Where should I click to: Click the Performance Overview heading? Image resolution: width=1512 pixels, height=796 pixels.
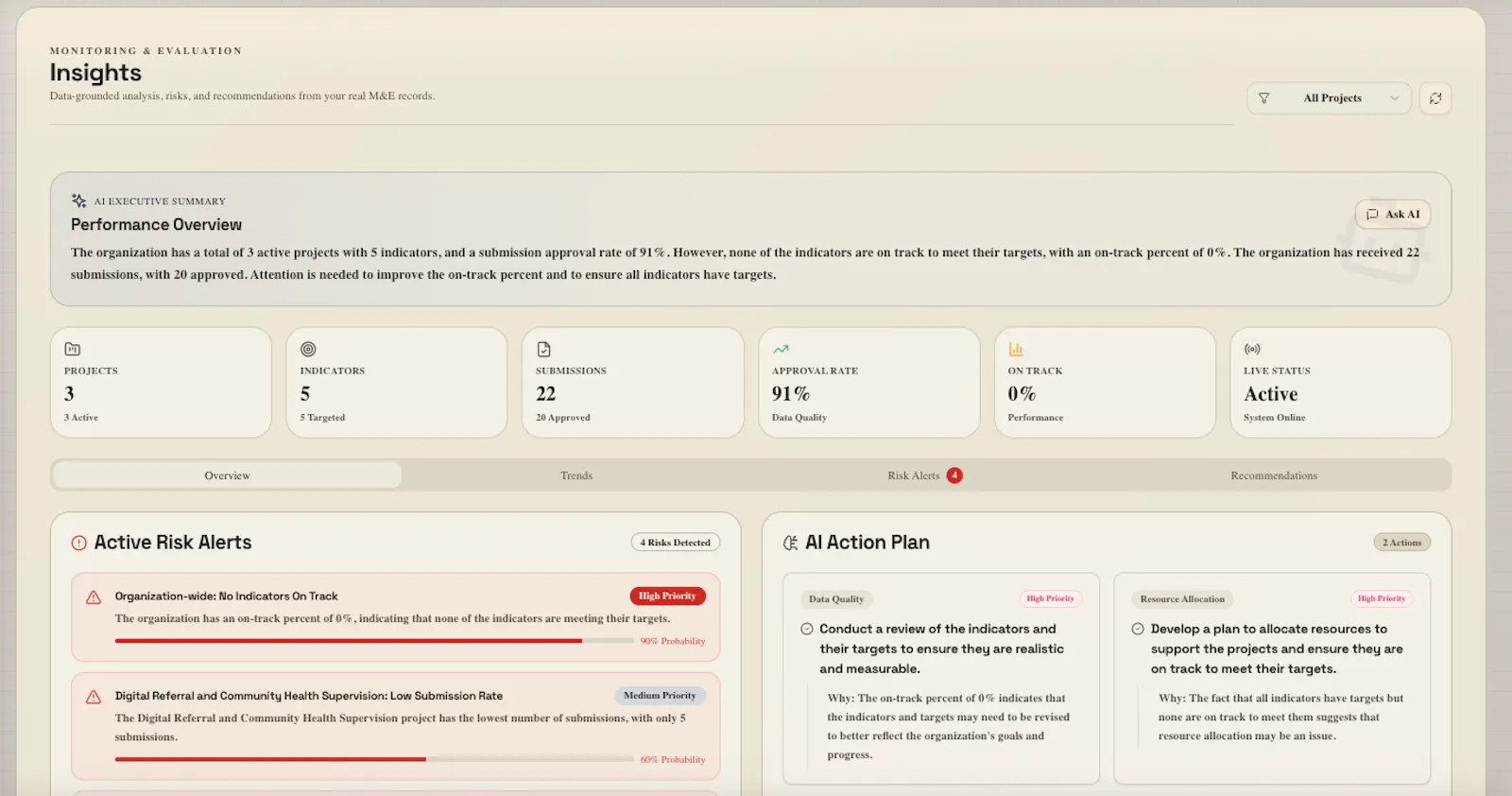156,225
